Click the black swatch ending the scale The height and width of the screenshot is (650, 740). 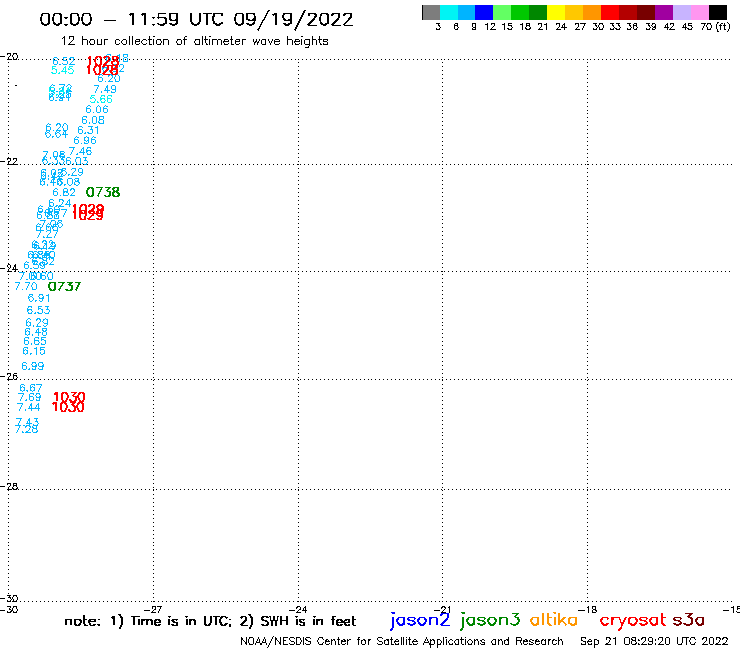coord(717,12)
